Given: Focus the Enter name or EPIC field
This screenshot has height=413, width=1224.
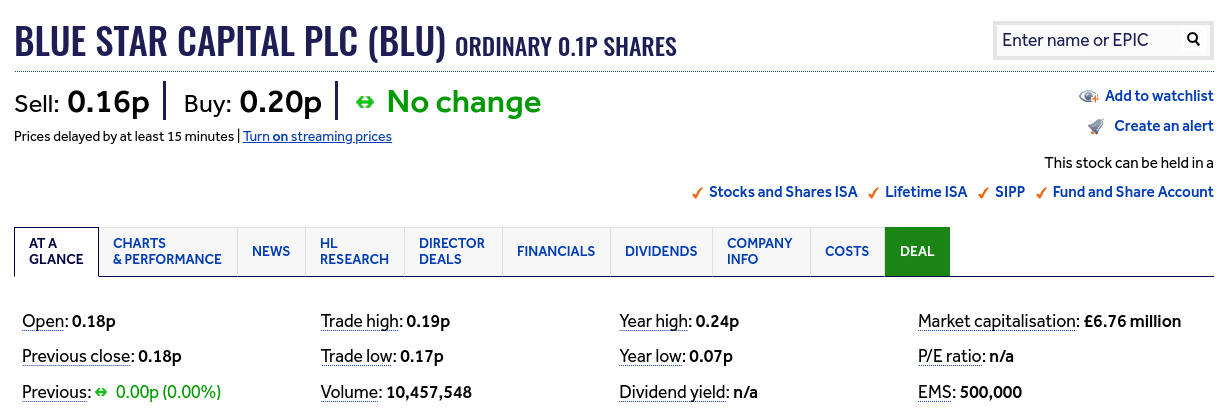Looking at the screenshot, I should click(1089, 40).
